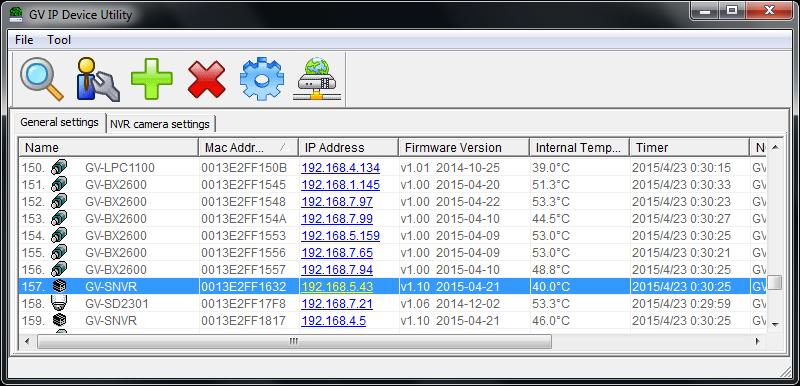Click temperature cell 48.8°C
This screenshot has width=800, height=386.
(551, 270)
